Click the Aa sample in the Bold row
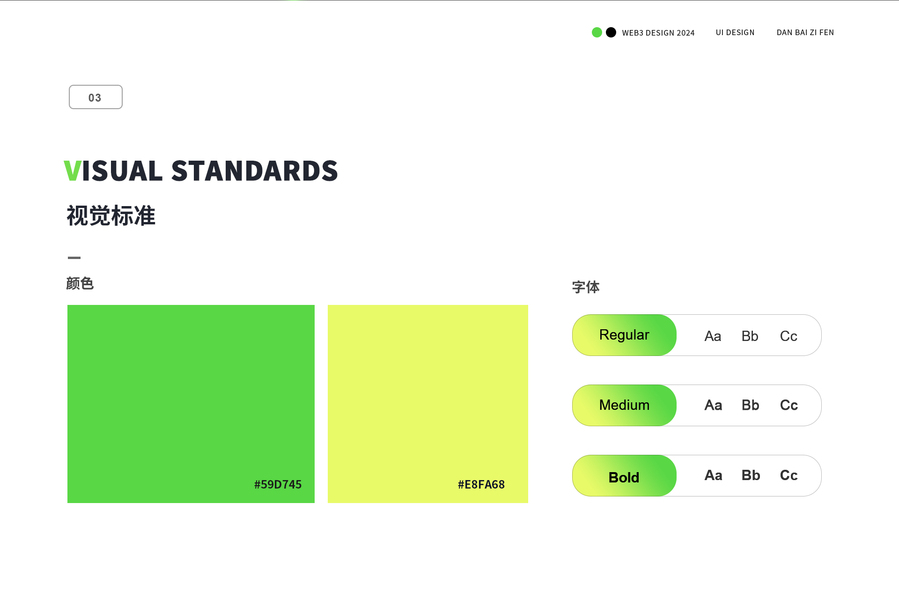Image resolution: width=899 pixels, height=600 pixels. tap(713, 475)
